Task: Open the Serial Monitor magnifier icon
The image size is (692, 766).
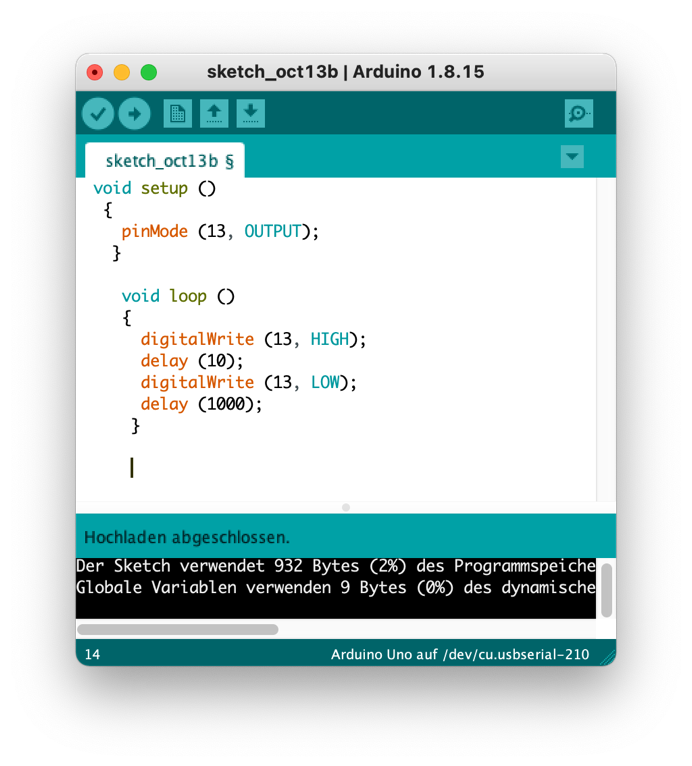Action: point(579,114)
